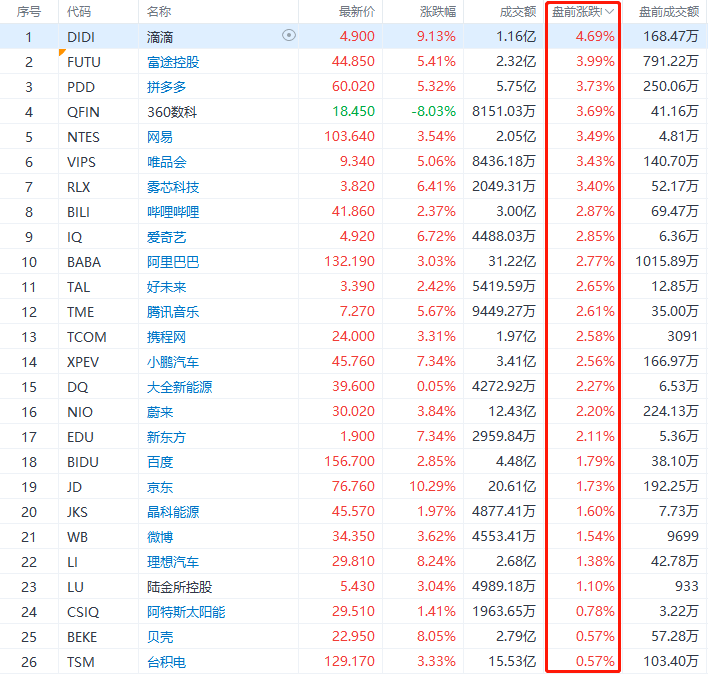Select the TSM row's 台积电 link
The width and height of the screenshot is (708, 674).
click(166, 661)
